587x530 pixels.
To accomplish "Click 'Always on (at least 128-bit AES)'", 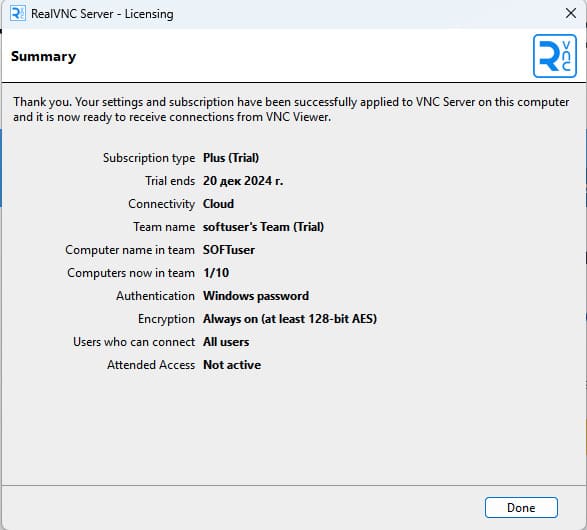I will tap(290, 319).
